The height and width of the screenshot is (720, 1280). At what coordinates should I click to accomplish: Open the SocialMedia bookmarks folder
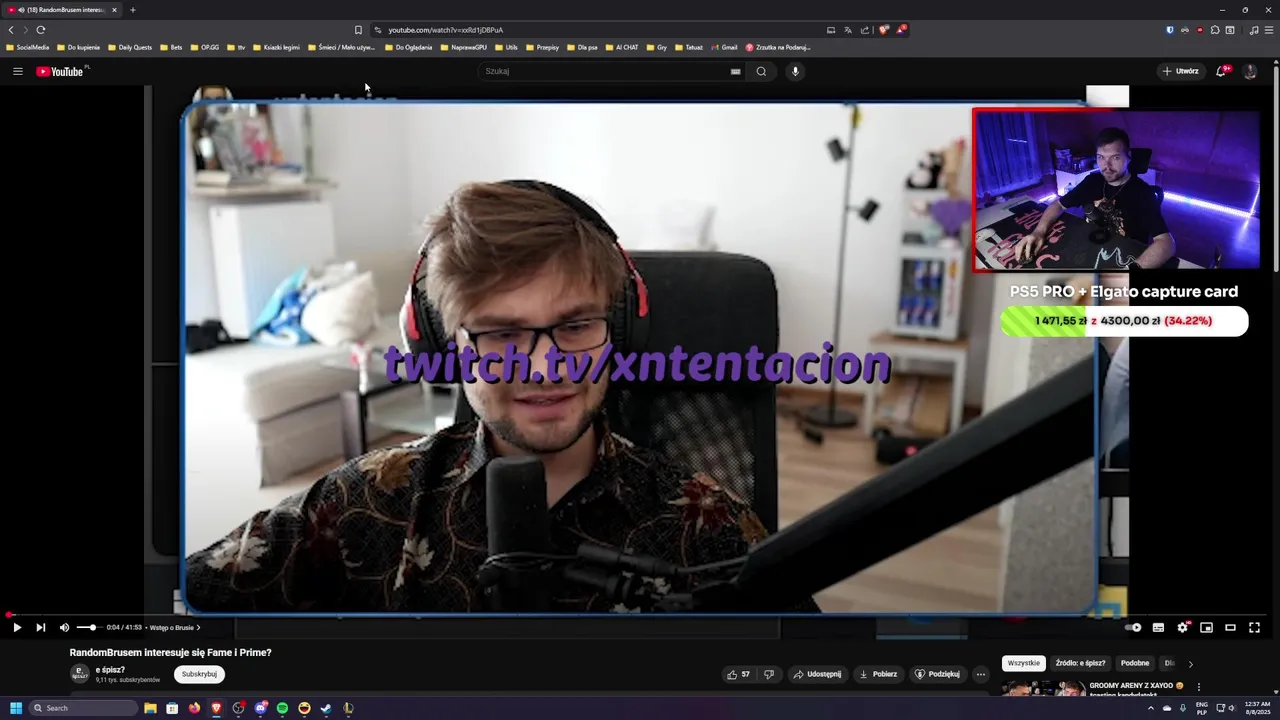click(x=28, y=47)
